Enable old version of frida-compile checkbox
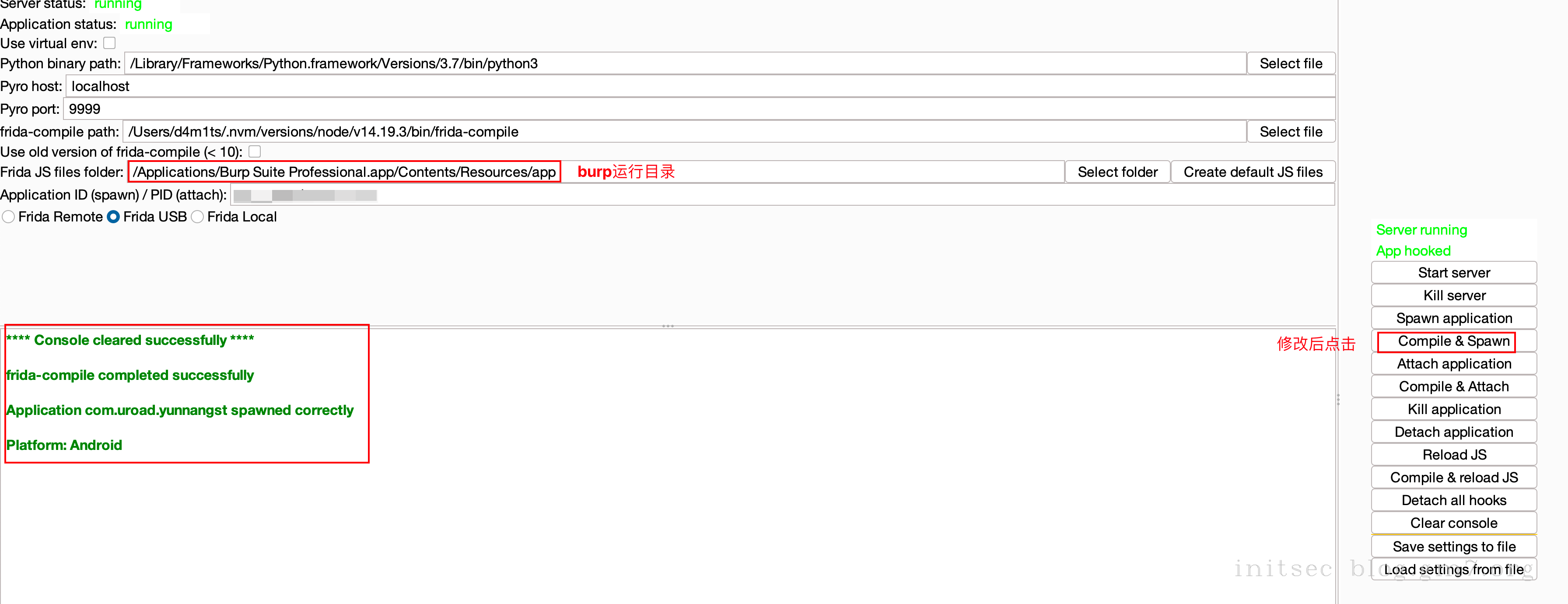The image size is (1568, 604). click(x=255, y=151)
